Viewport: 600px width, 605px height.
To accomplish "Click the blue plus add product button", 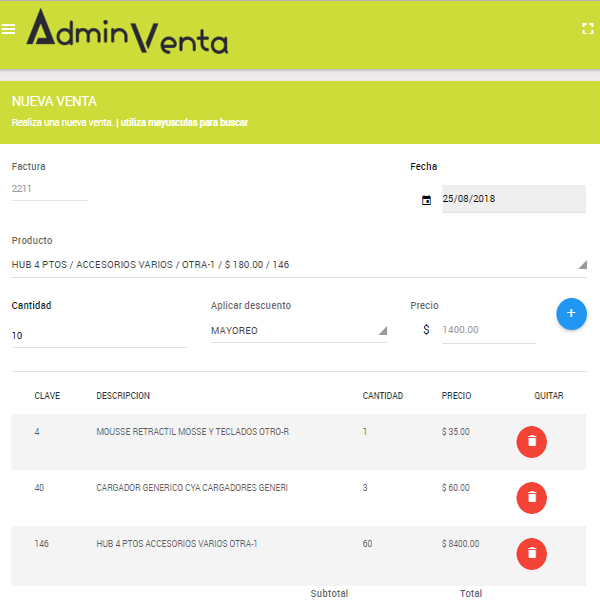I will pos(571,314).
